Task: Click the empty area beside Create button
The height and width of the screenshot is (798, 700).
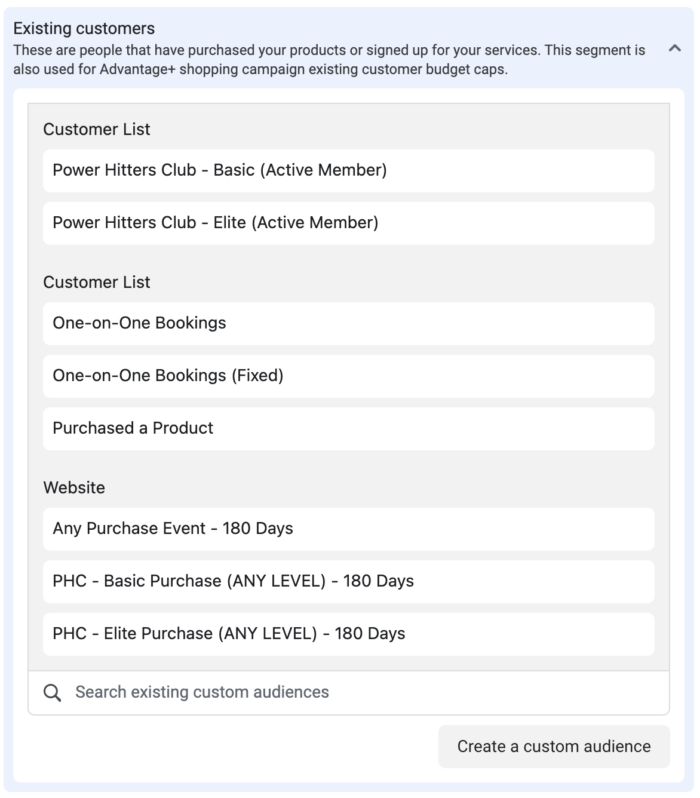Action: (x=229, y=747)
